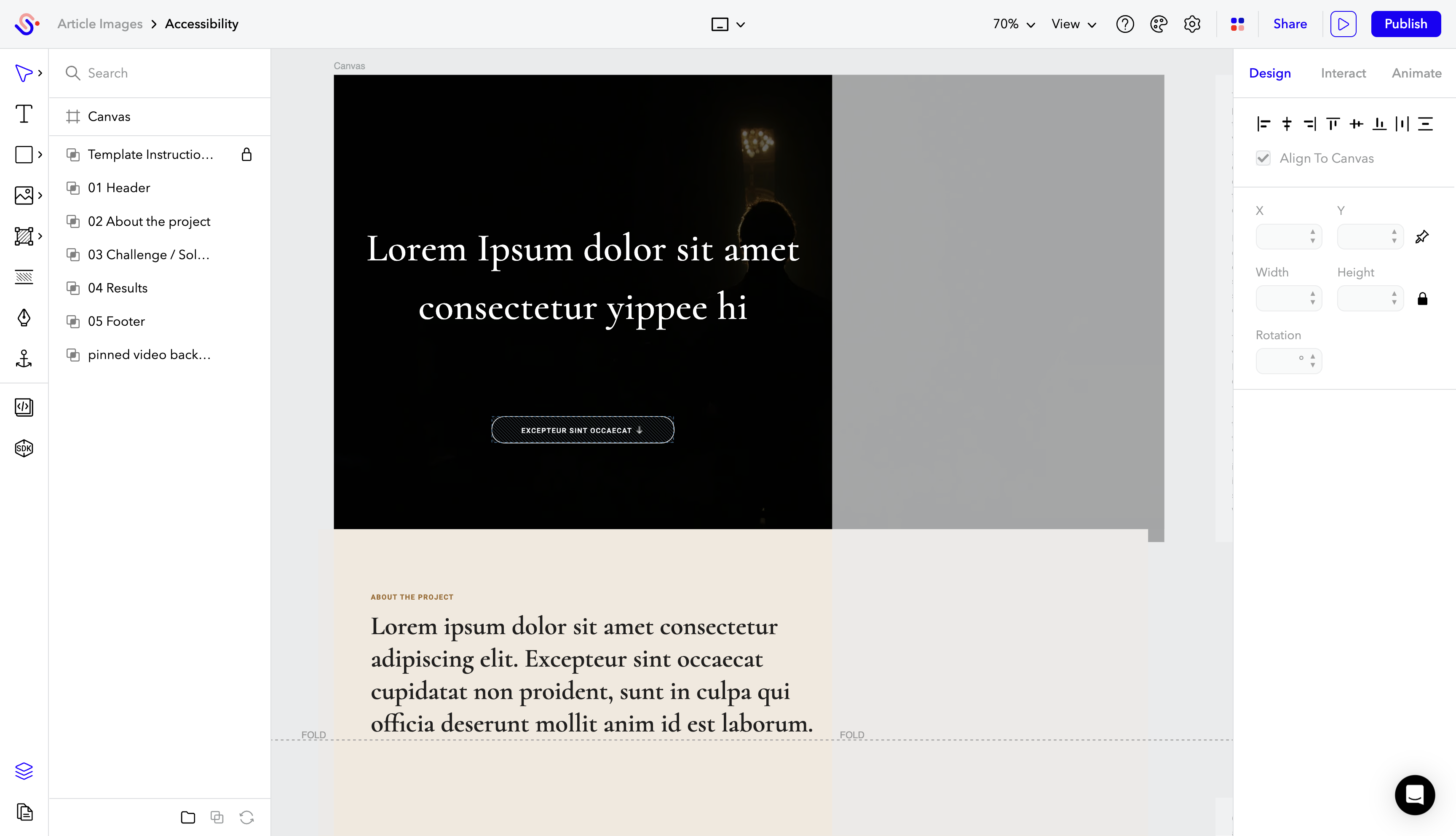The width and height of the screenshot is (1456, 836).
Task: Distribute horizontal spacing icon
Action: pos(1402,124)
